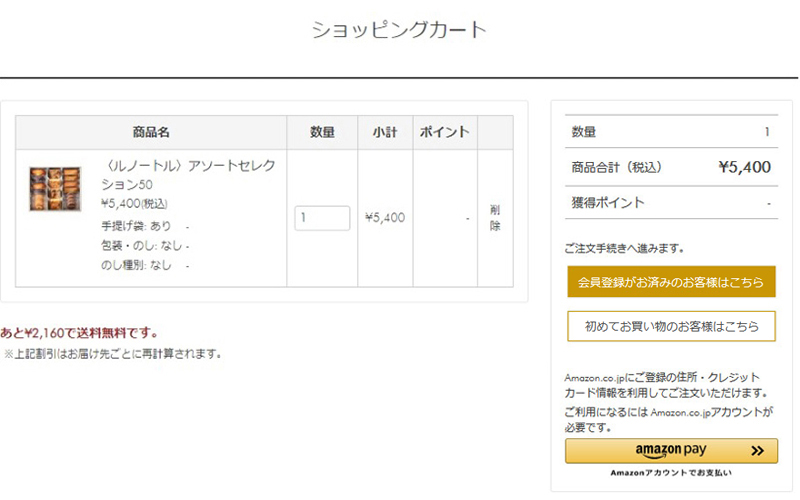Click the 獲得ポイント label in the summary
The height and width of the screenshot is (500, 800).
click(x=608, y=203)
